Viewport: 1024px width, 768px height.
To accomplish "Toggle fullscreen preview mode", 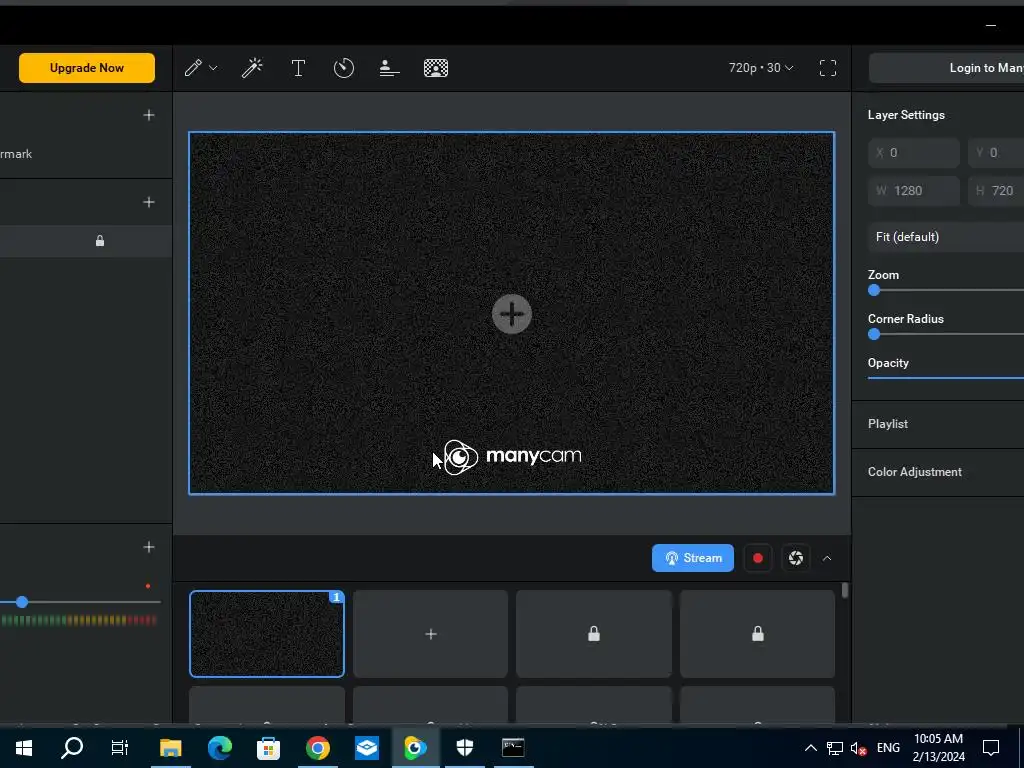I will (827, 68).
